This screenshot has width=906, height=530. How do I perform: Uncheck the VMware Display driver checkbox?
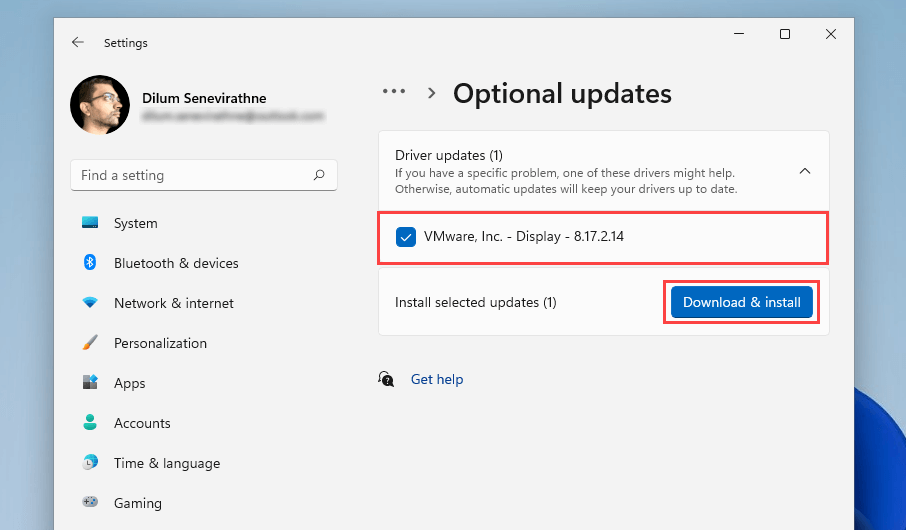(406, 237)
